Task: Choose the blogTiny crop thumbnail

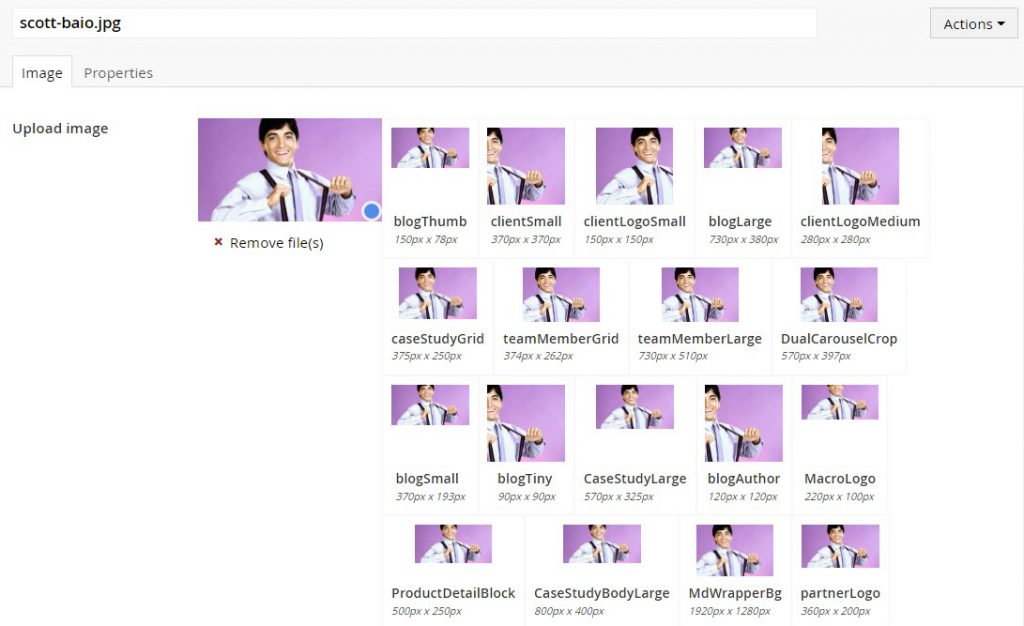Action: [526, 423]
